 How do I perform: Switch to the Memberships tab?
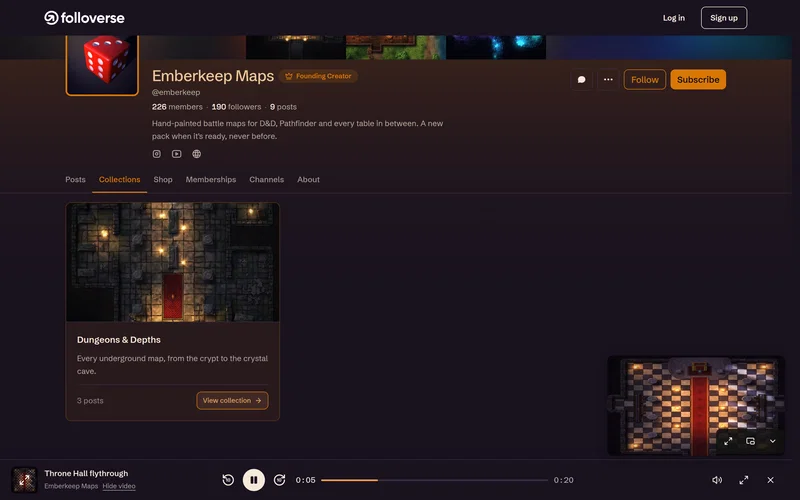pyautogui.click(x=211, y=180)
